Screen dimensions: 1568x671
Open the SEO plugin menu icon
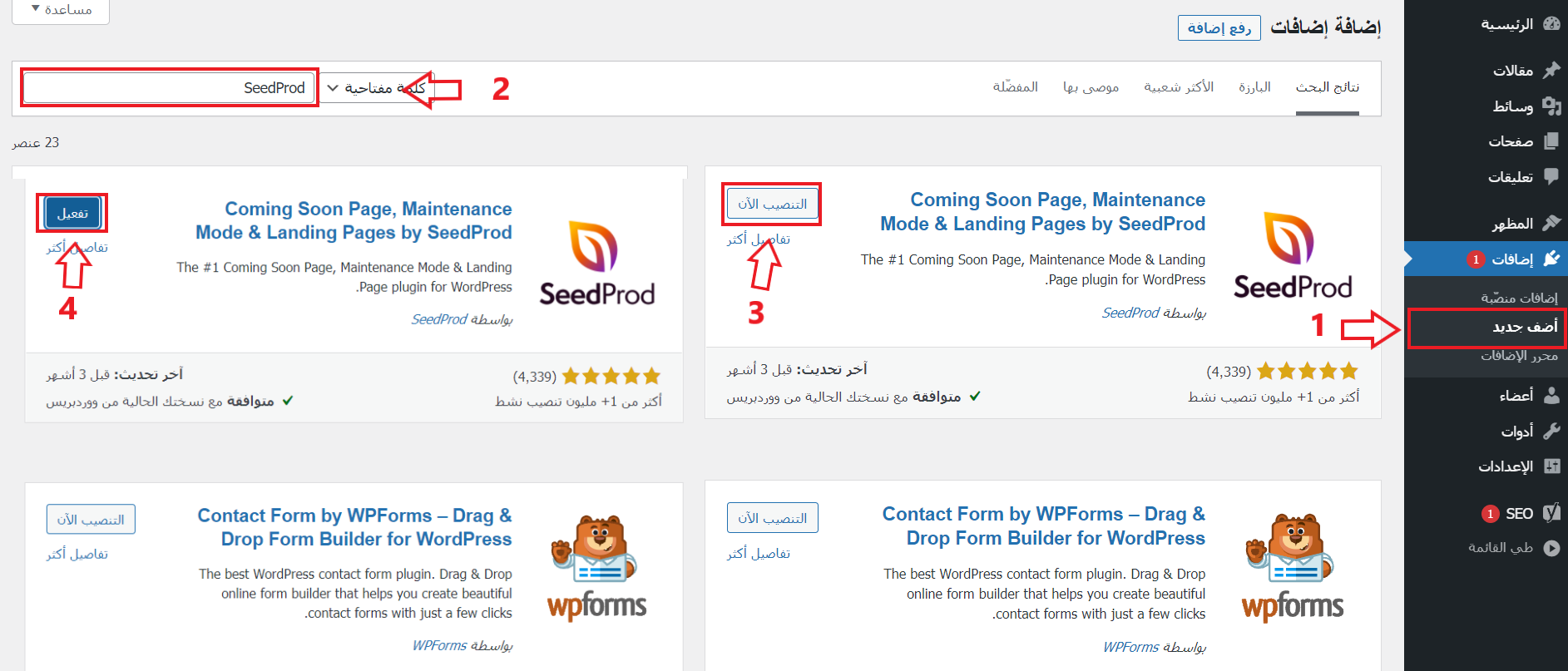click(x=1551, y=513)
